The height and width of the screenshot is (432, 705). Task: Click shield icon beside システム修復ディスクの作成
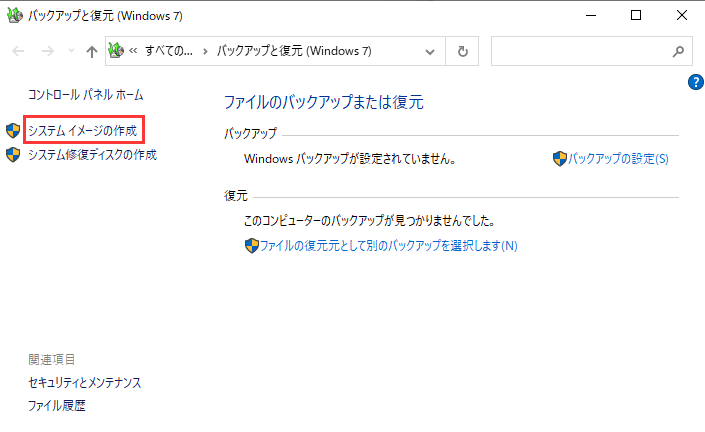point(13,155)
